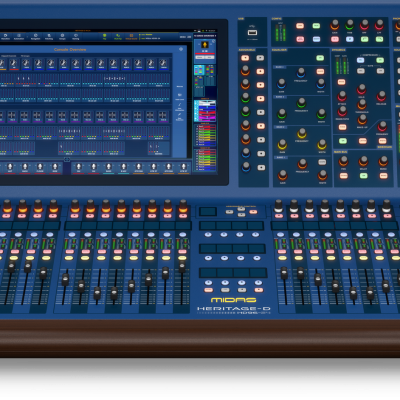
Task: Tap the orange grid icon in touchscreen toolbar
Action: 131,35
